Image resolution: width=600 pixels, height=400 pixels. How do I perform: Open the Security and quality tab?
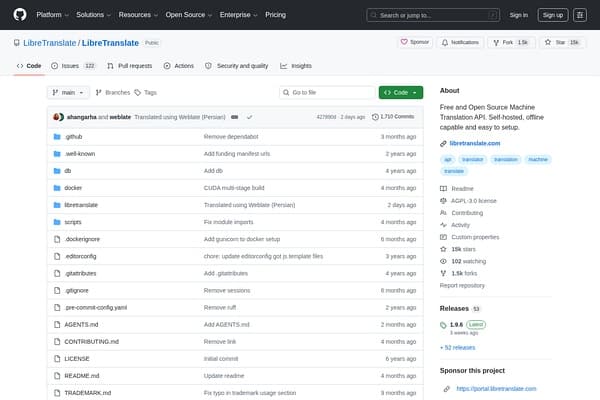(x=237, y=66)
